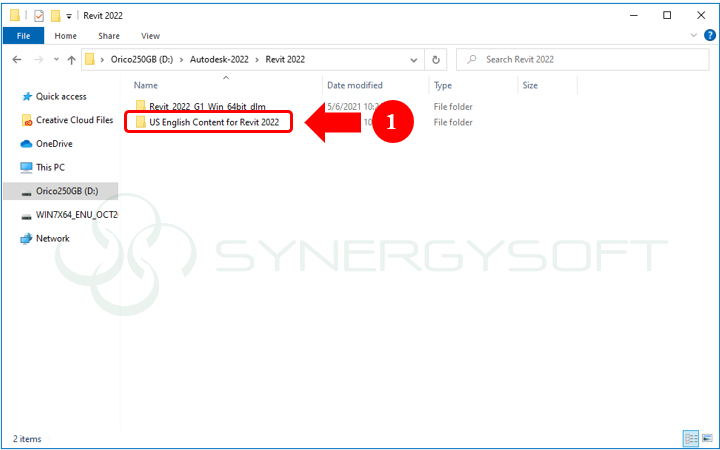Click the Forward navigation arrow

pos(39,60)
